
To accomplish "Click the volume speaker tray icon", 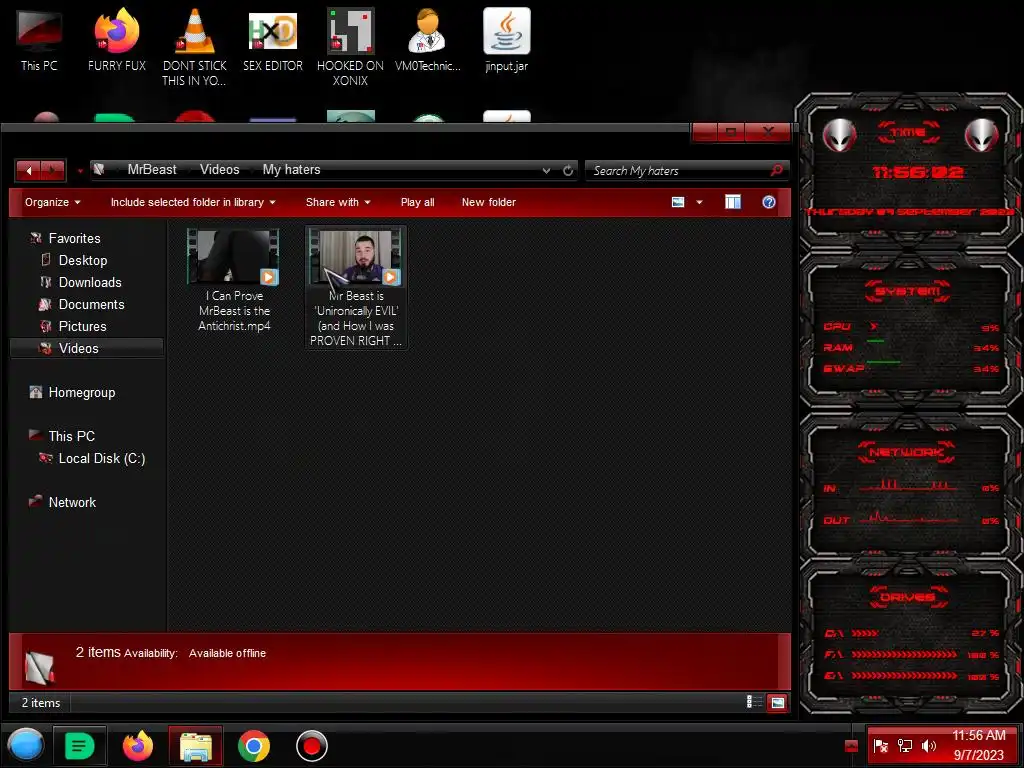I will coord(929,746).
